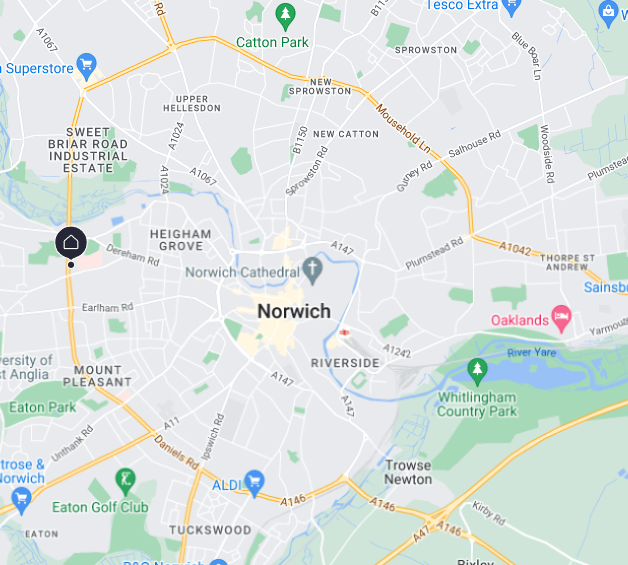Click the Eaton Golf Club marker

click(125, 482)
